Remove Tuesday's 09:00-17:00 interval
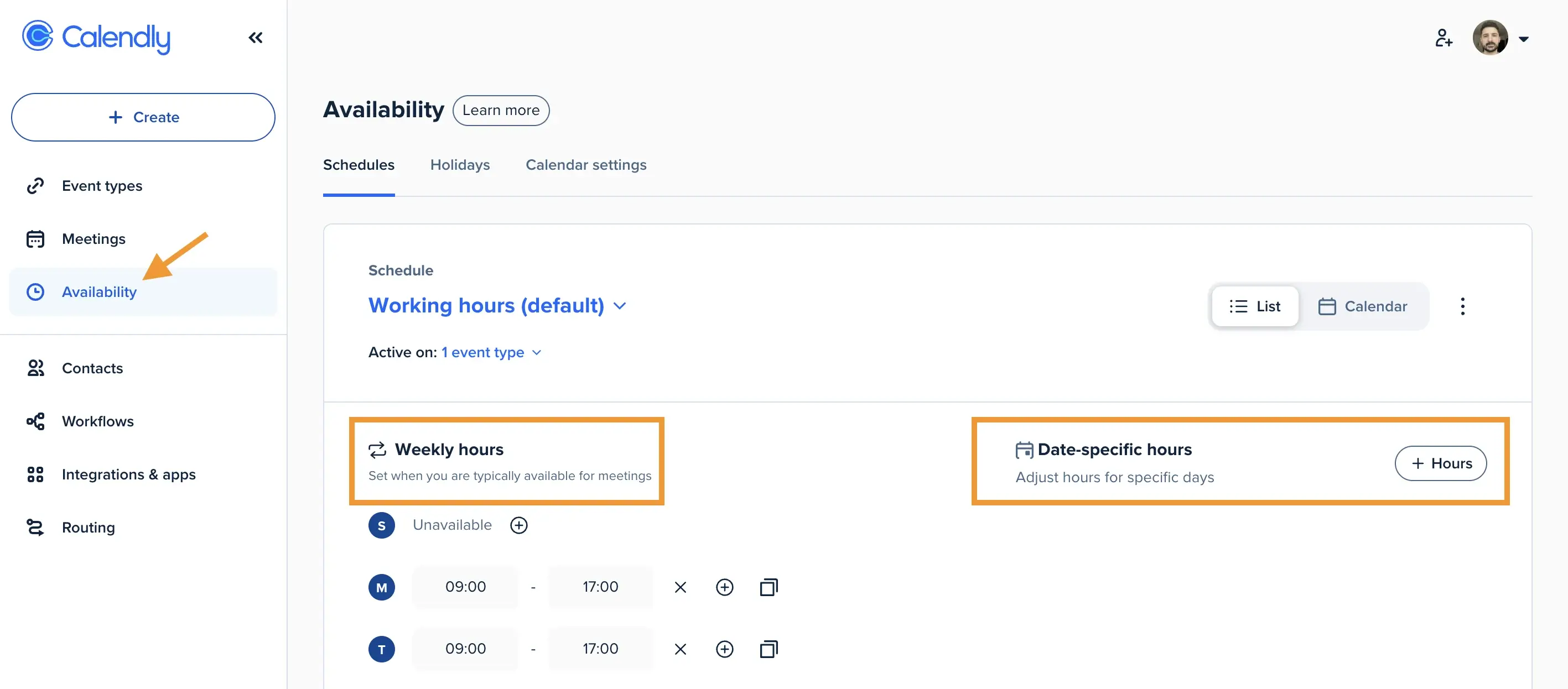Viewport: 1568px width, 689px height. coord(681,648)
